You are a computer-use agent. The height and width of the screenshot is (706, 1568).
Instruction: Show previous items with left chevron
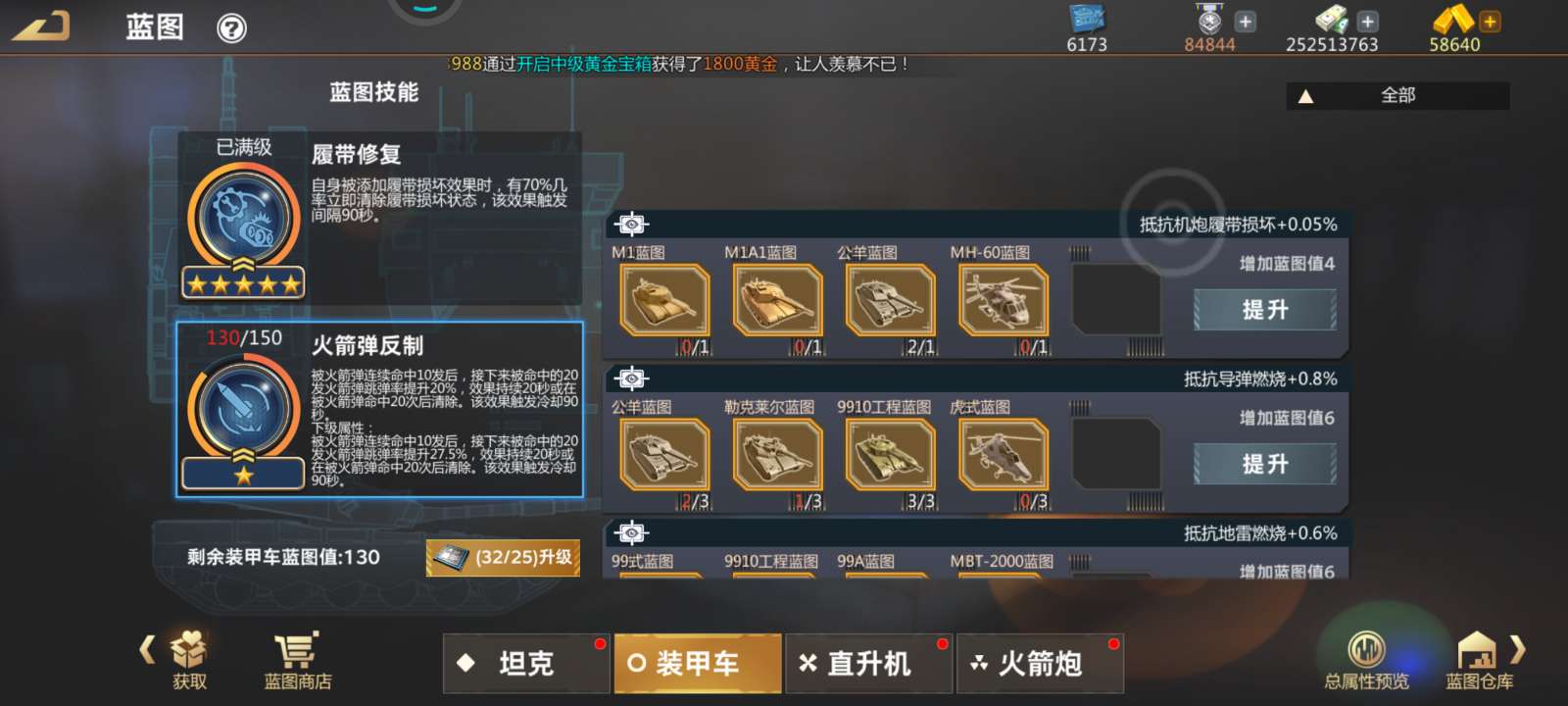point(147,649)
